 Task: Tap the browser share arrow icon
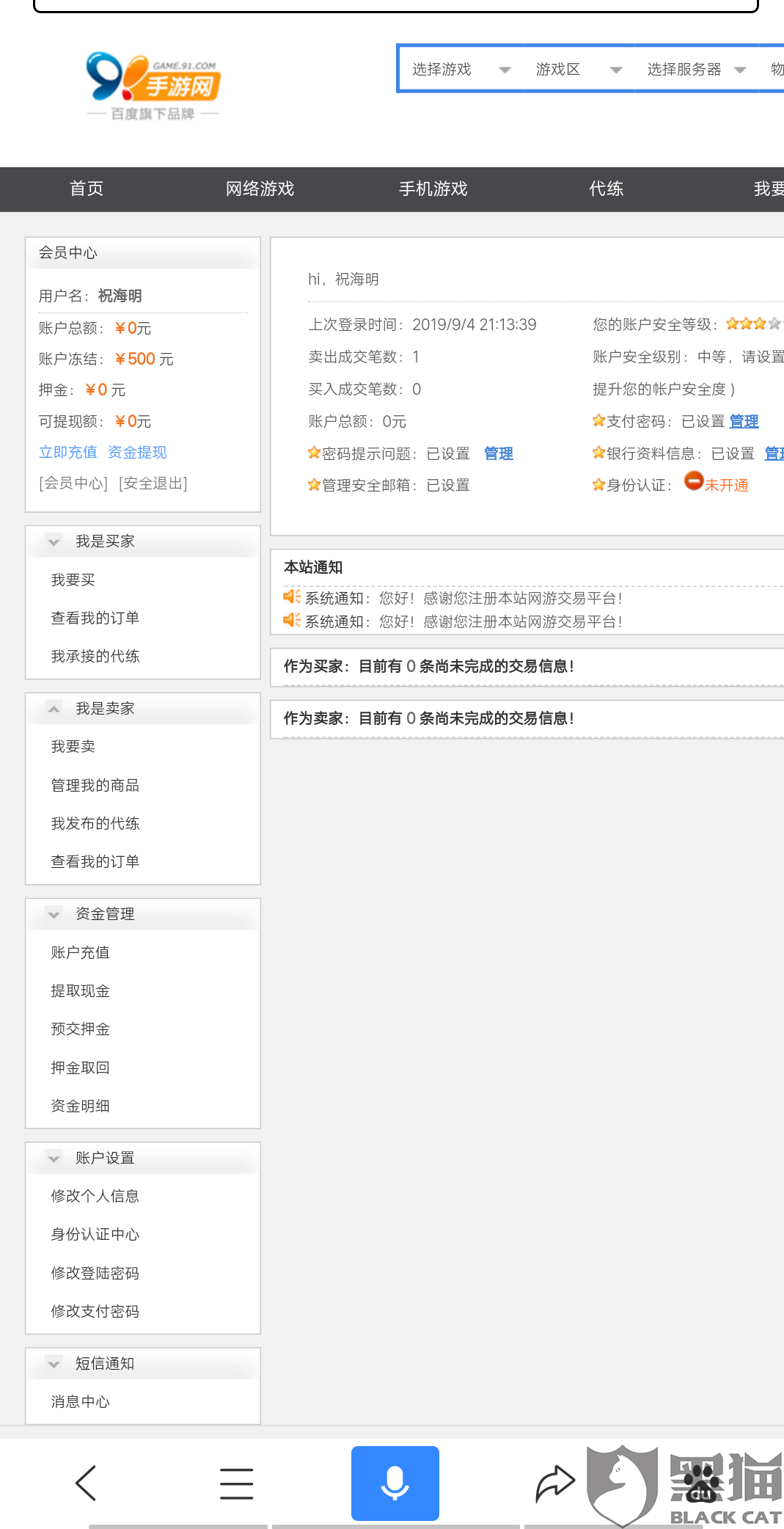pos(555,1484)
